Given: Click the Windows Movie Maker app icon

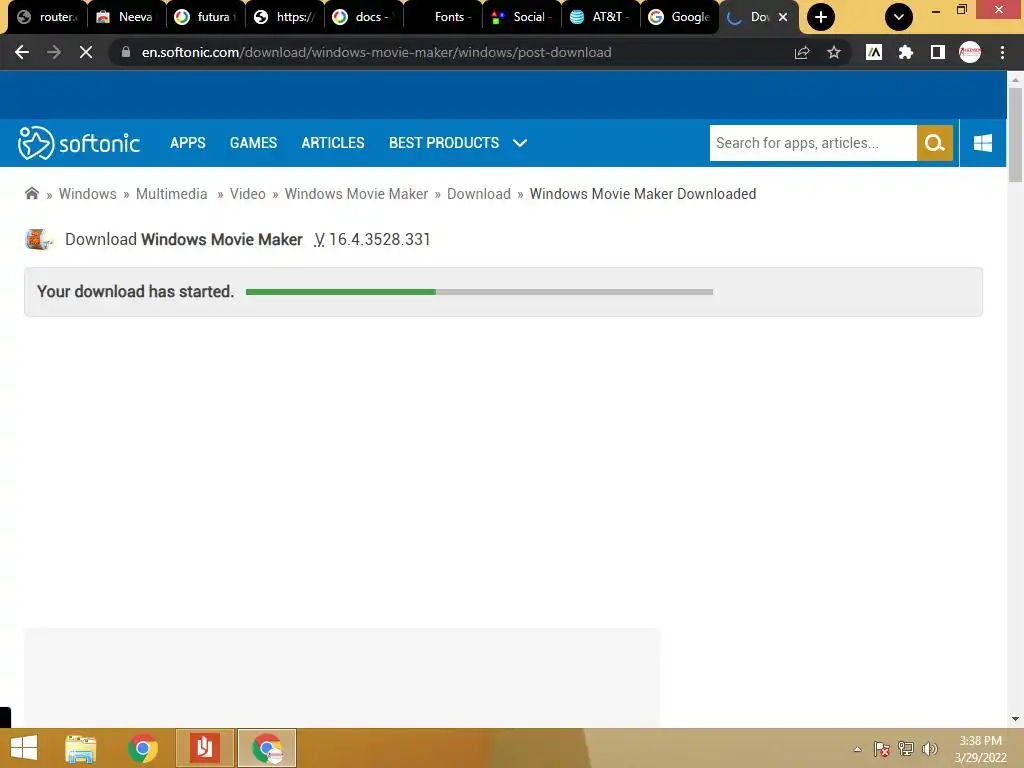Looking at the screenshot, I should pos(39,240).
